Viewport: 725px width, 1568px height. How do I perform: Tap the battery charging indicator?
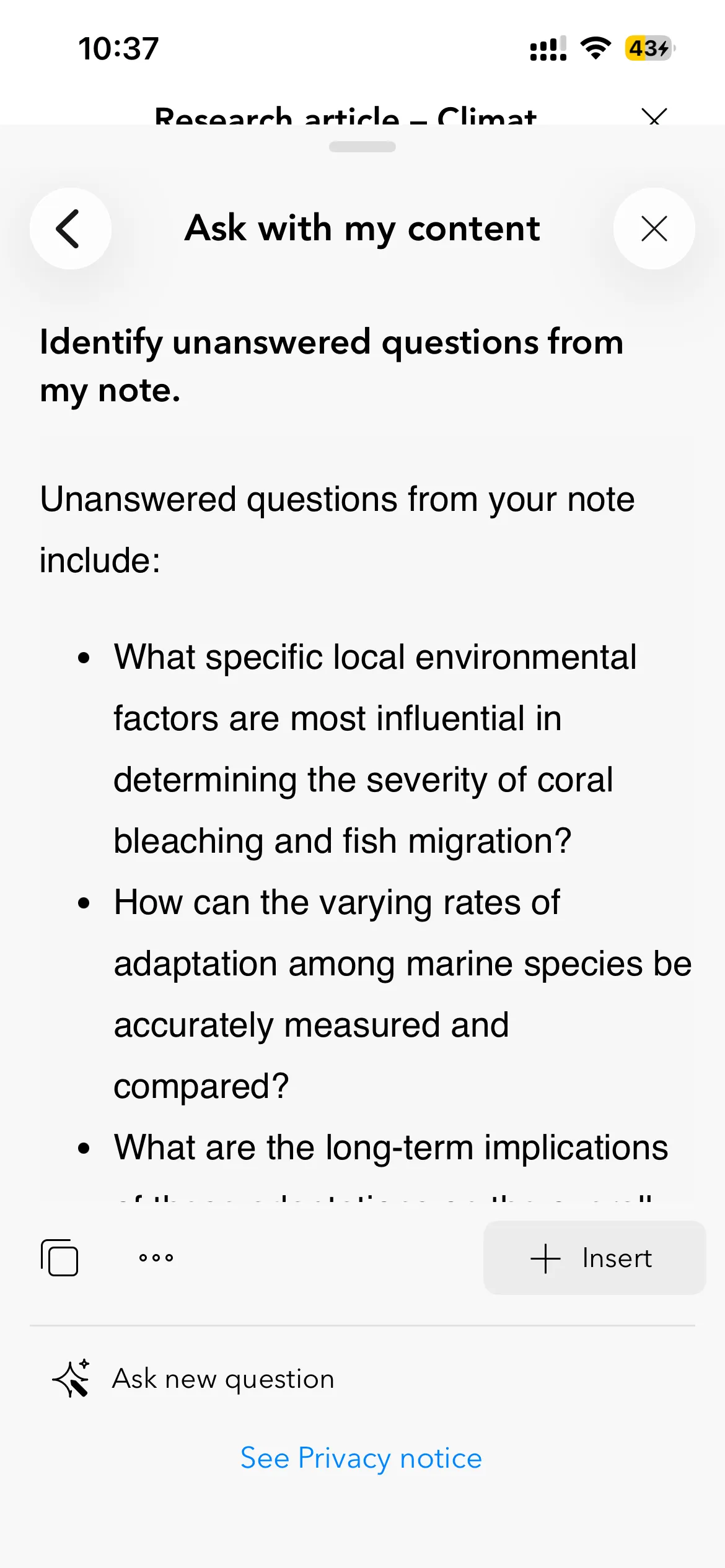coord(649,48)
